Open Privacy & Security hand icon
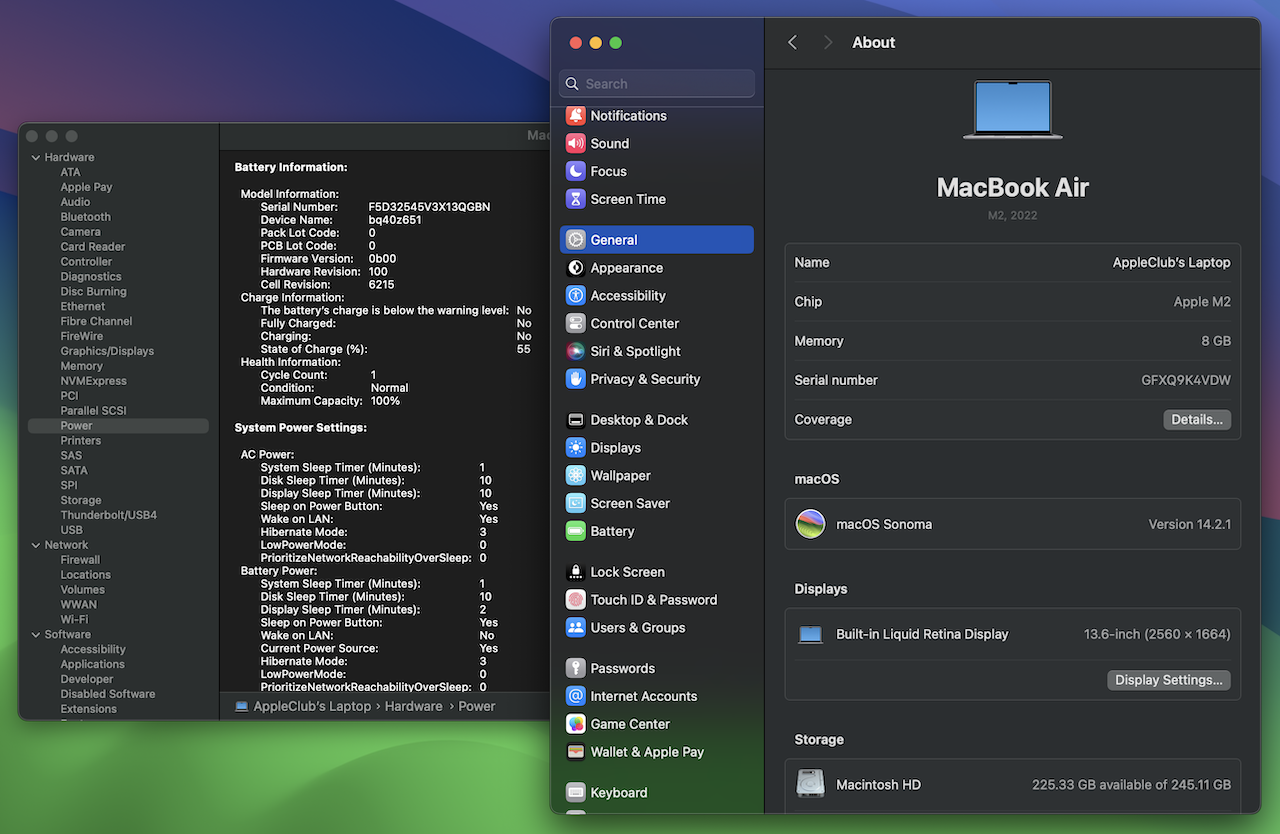The height and width of the screenshot is (834, 1280). (575, 379)
